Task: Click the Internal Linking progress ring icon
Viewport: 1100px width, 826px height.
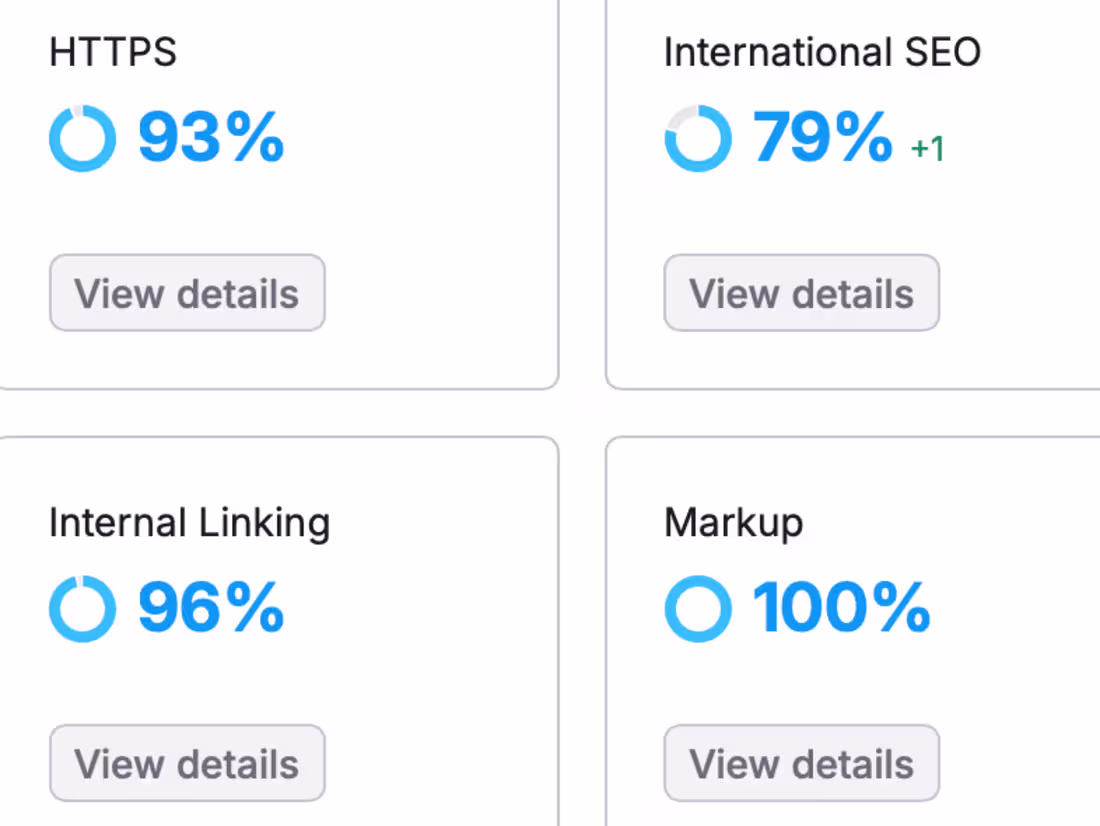Action: tap(82, 607)
